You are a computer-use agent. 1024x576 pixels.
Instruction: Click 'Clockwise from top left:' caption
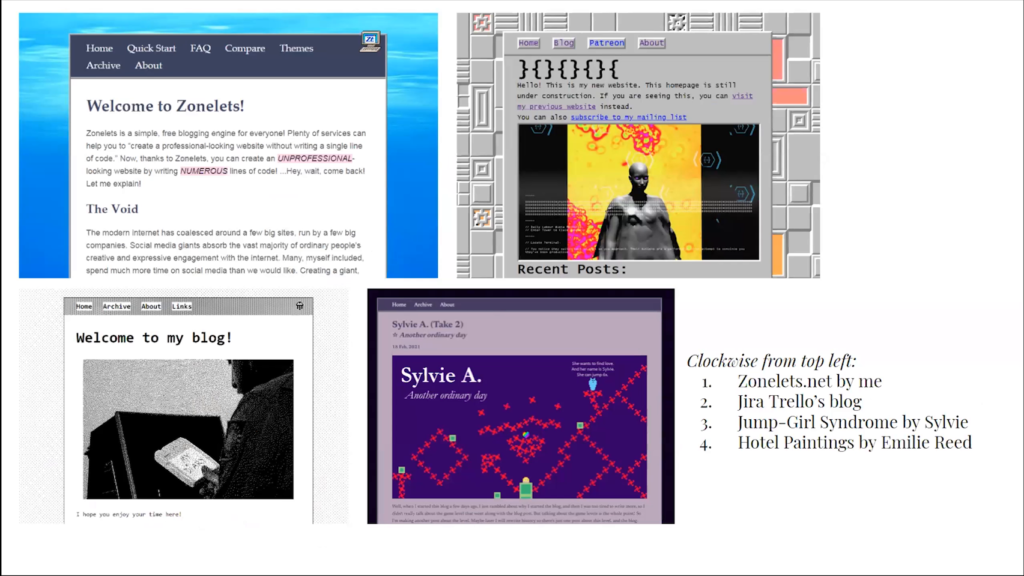click(771, 360)
